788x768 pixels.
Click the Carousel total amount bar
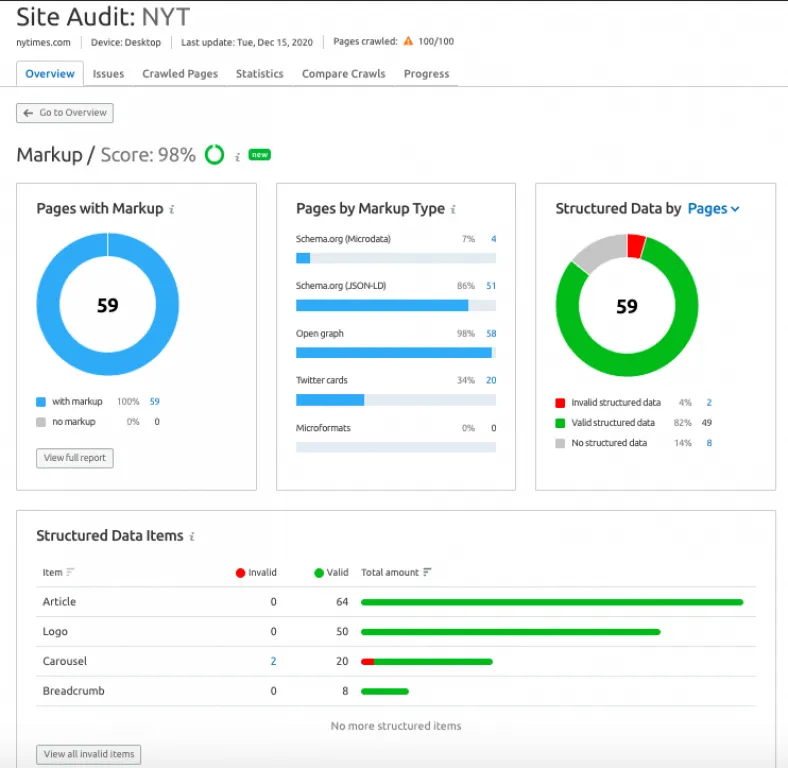(x=427, y=661)
